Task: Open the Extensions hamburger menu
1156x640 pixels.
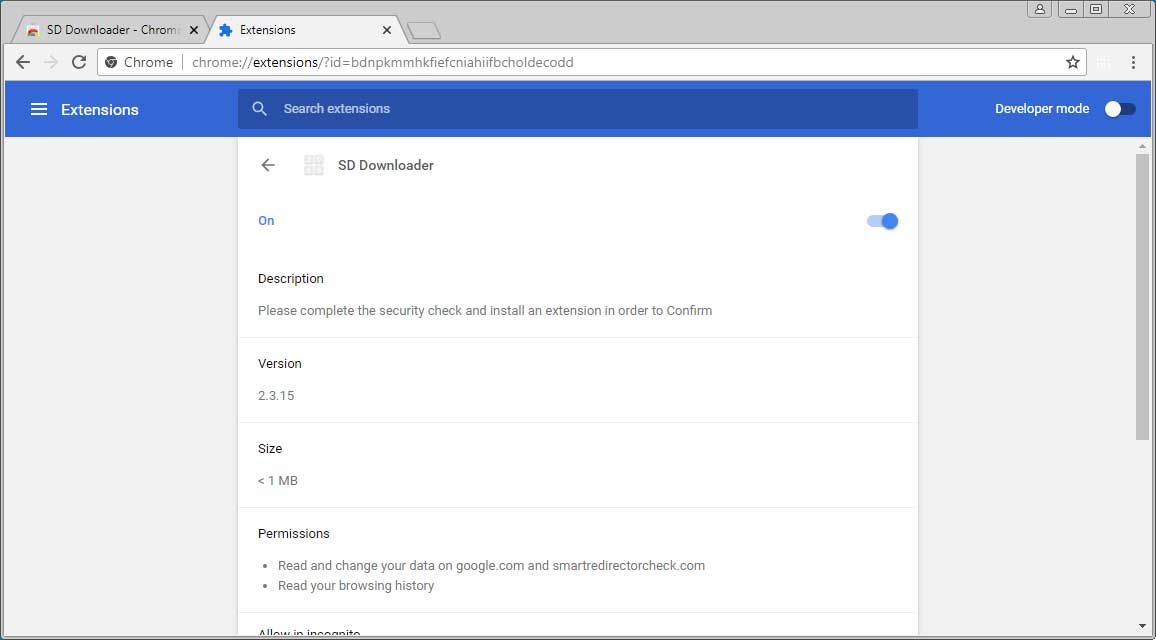Action: click(39, 109)
